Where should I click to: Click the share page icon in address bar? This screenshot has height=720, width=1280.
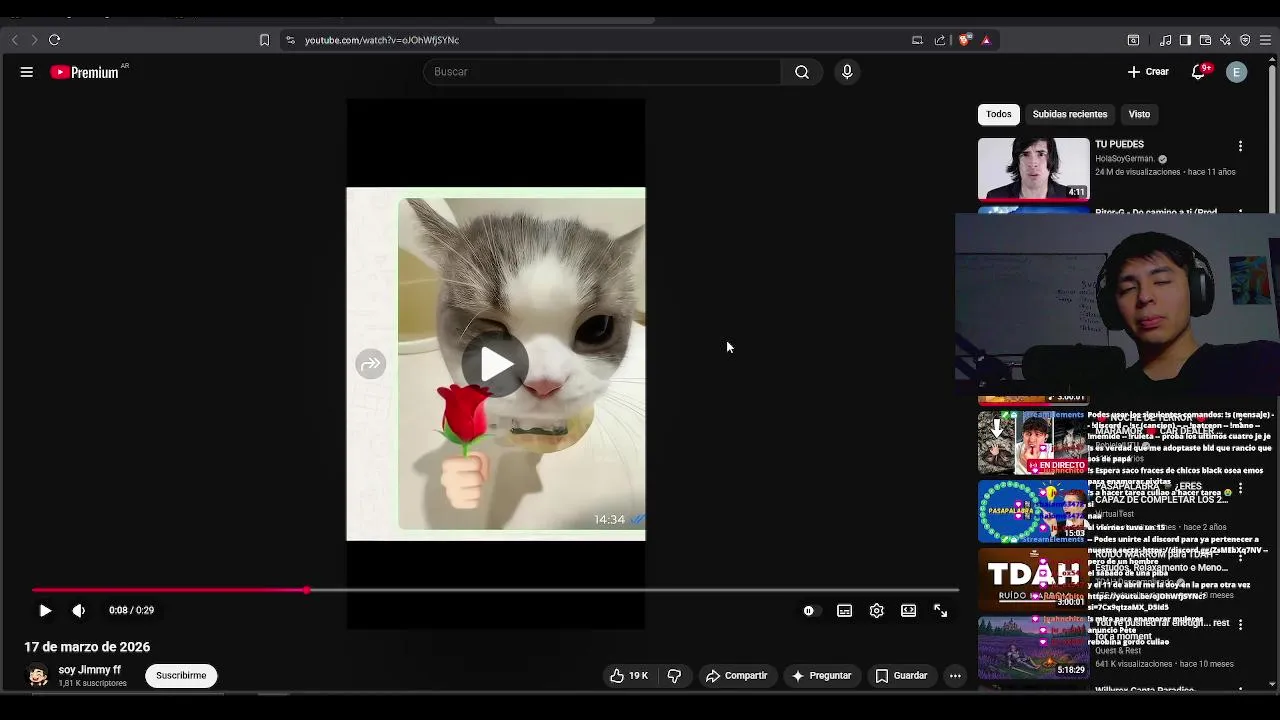tap(940, 40)
